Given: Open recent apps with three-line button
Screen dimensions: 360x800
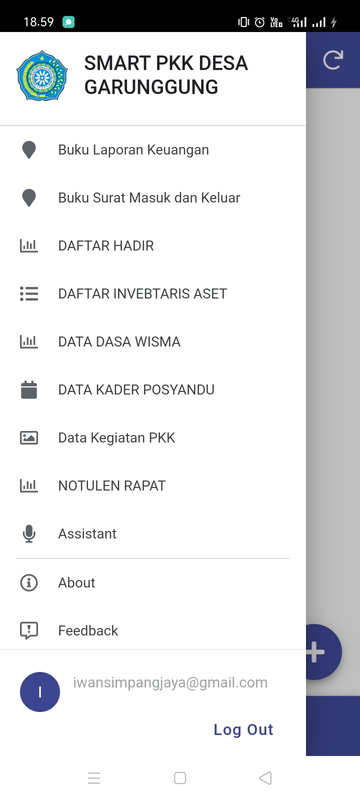Looking at the screenshot, I should (94, 778).
